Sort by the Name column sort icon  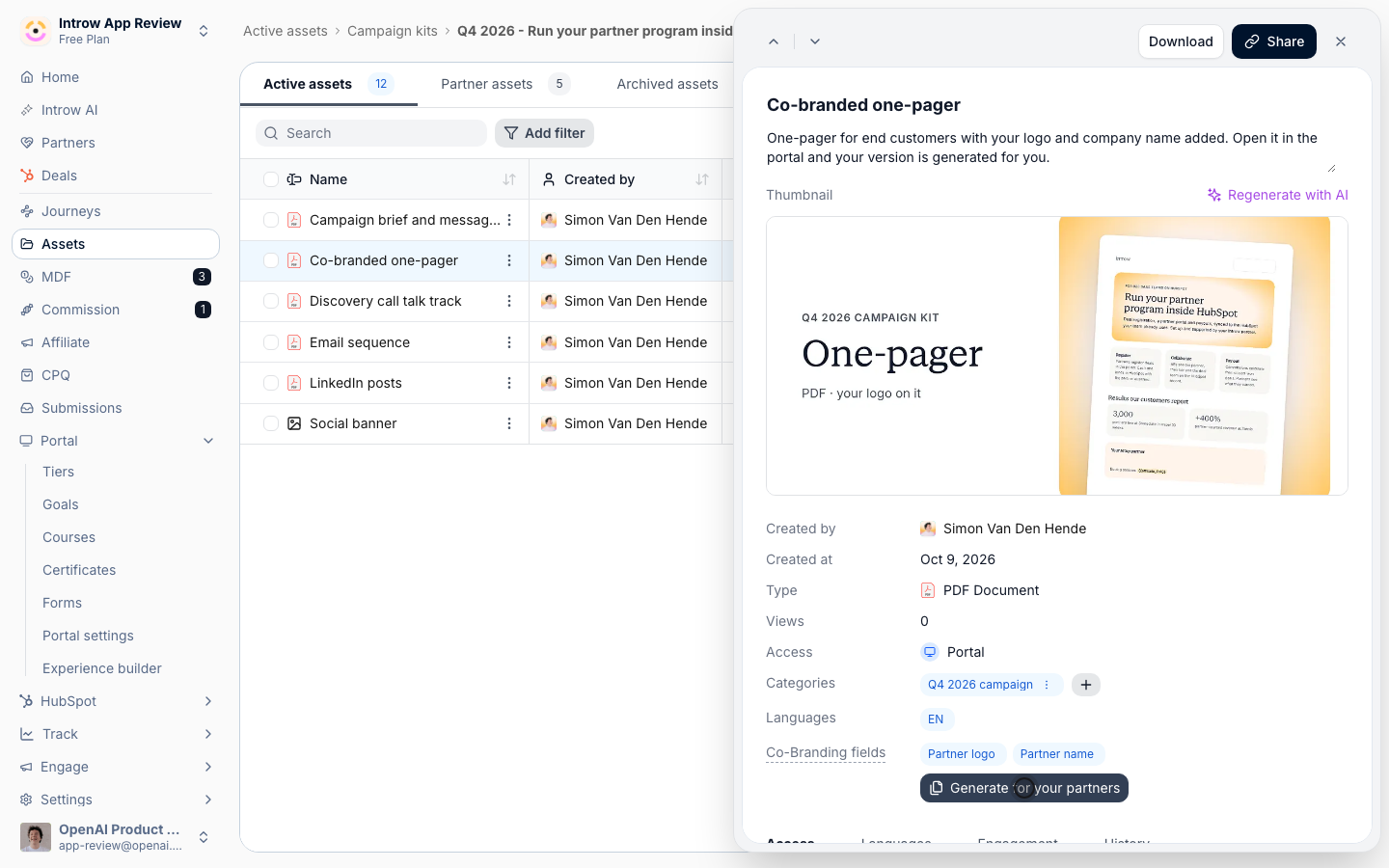click(x=509, y=179)
